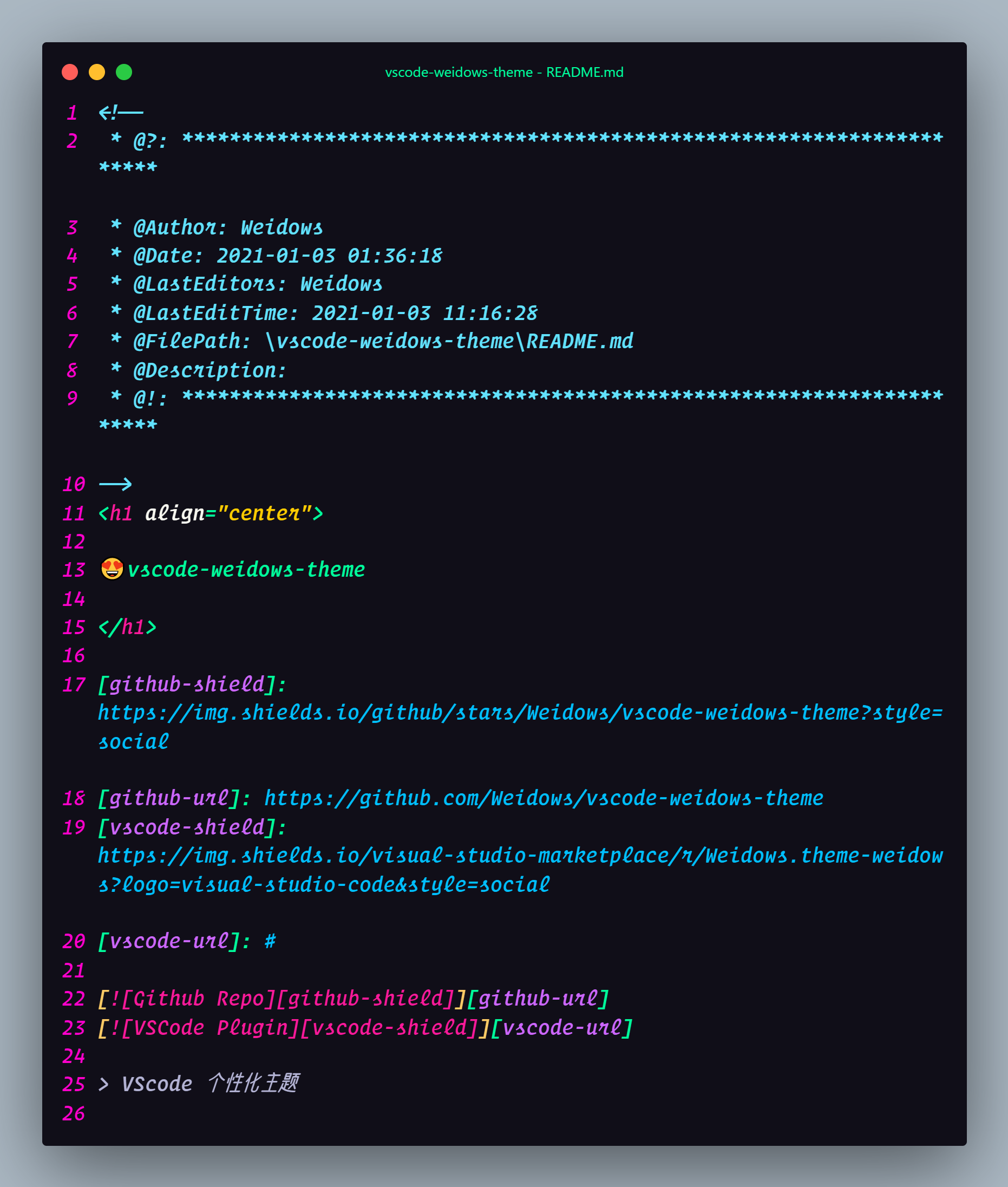Click line number 26 in the gutter
The width and height of the screenshot is (1008, 1187).
74,1113
